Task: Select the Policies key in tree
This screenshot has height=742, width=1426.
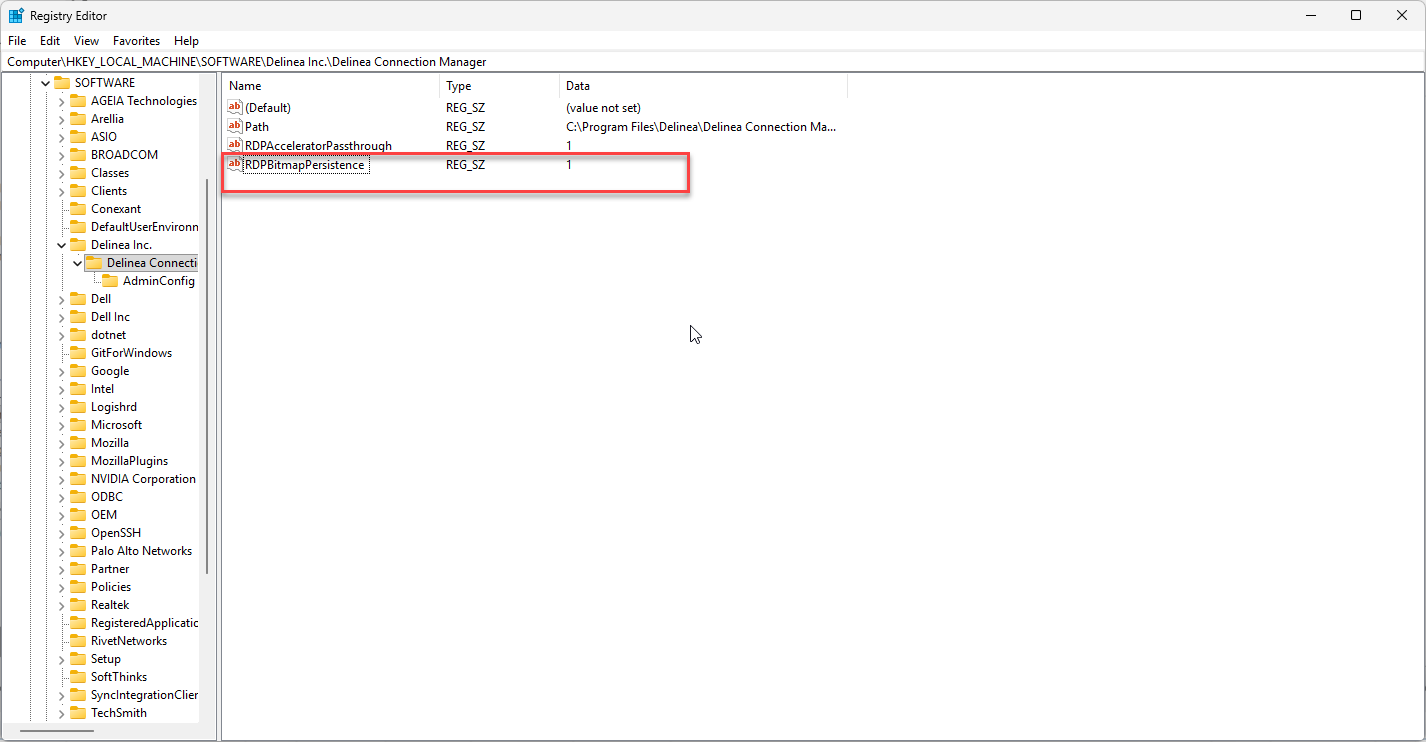Action: click(110, 587)
